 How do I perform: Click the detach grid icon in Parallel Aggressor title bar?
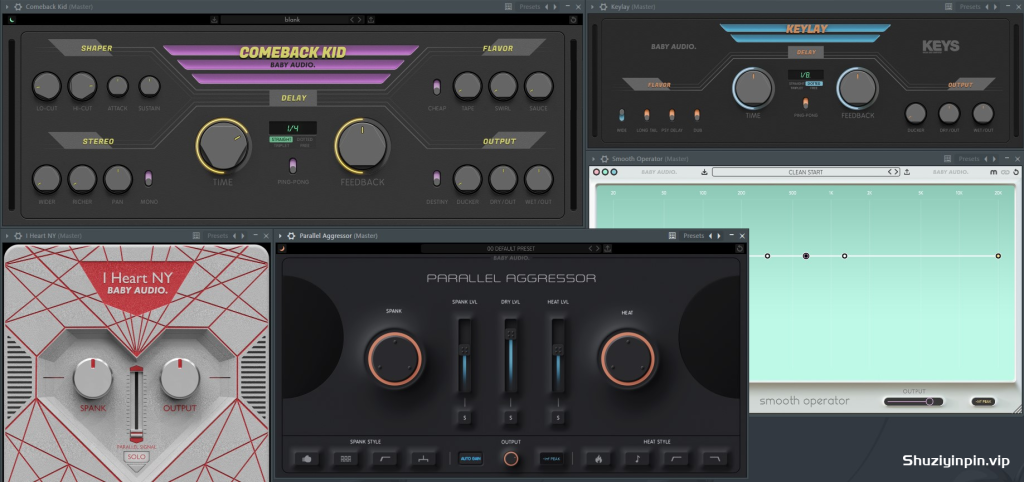point(673,235)
